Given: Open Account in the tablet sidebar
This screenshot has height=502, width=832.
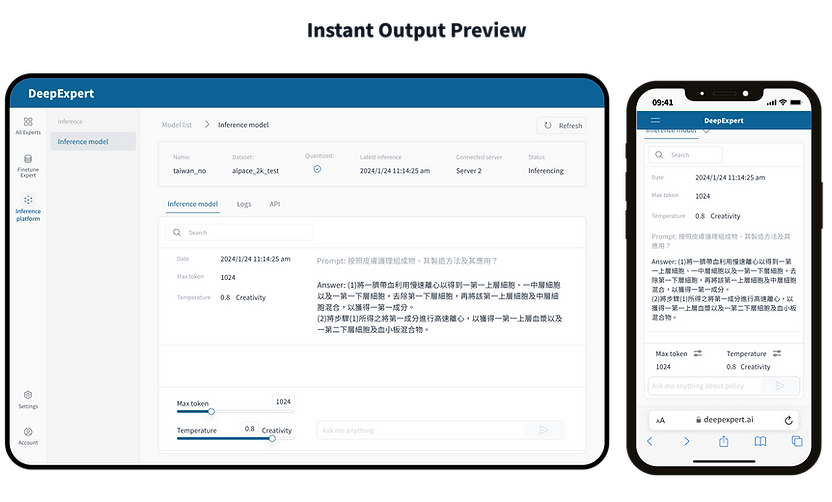Looking at the screenshot, I should pyautogui.click(x=28, y=436).
